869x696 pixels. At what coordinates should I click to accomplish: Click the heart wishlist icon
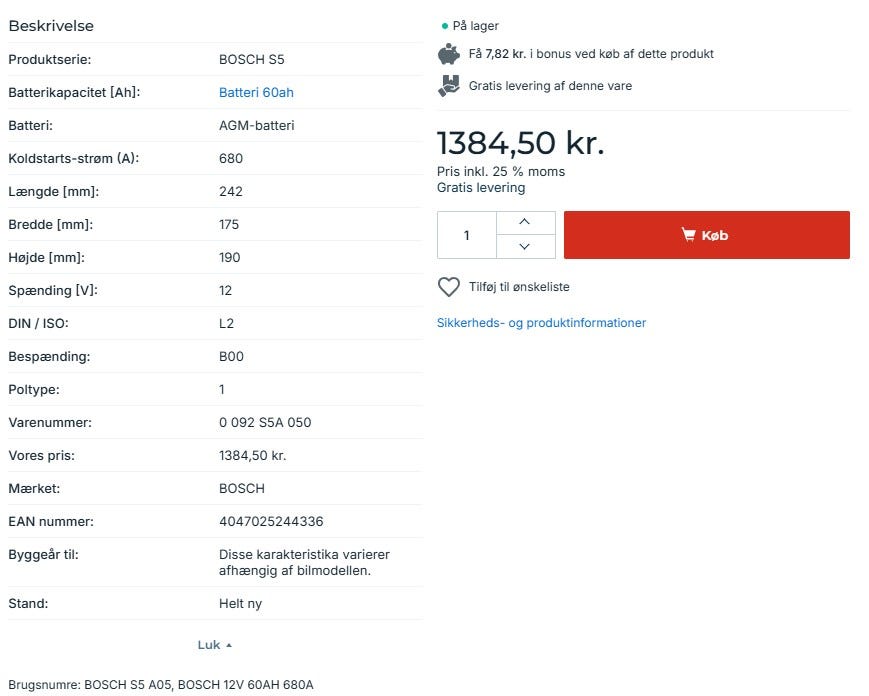[449, 287]
